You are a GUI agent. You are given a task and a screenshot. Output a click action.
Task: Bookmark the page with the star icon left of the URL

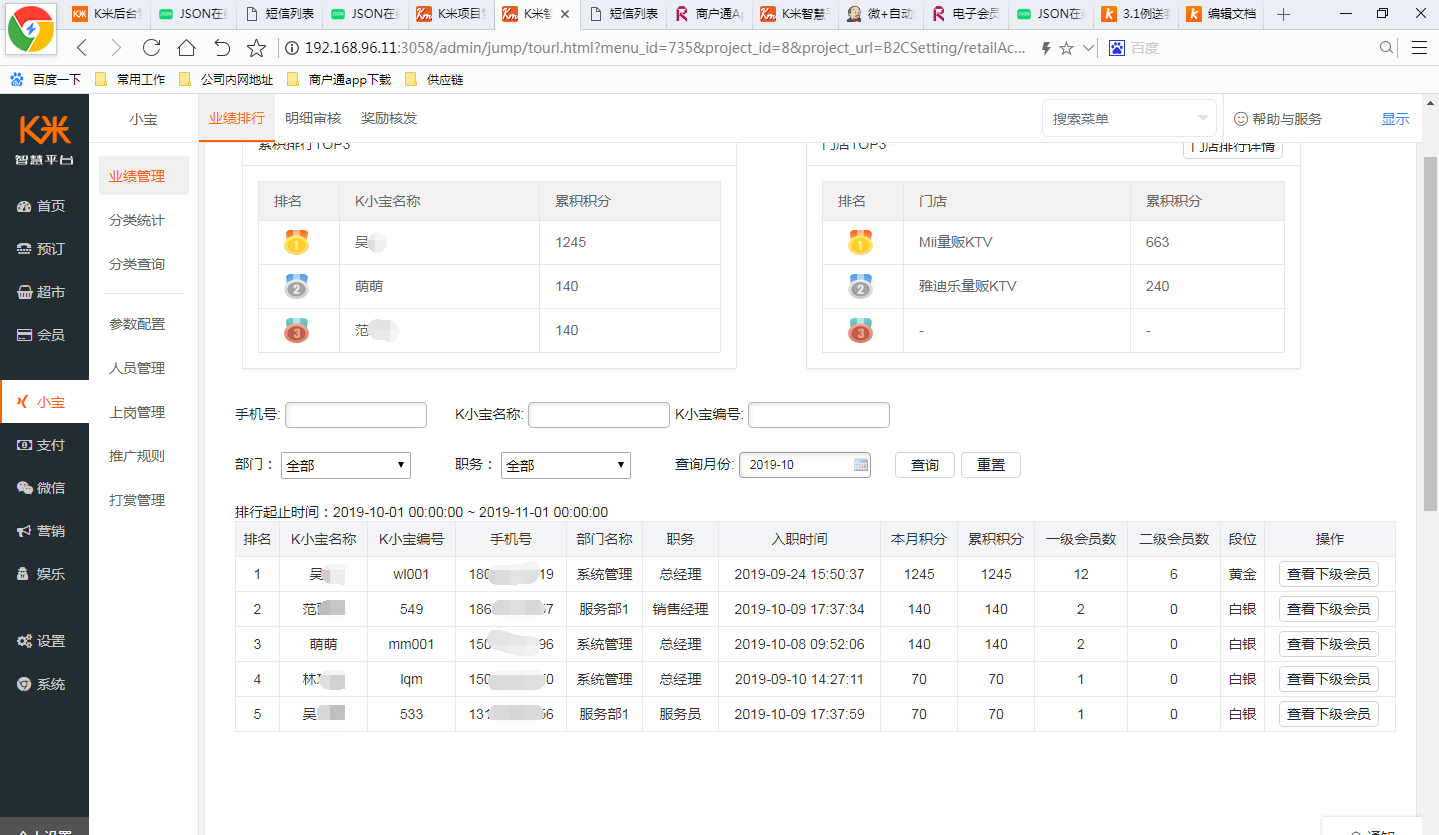256,48
